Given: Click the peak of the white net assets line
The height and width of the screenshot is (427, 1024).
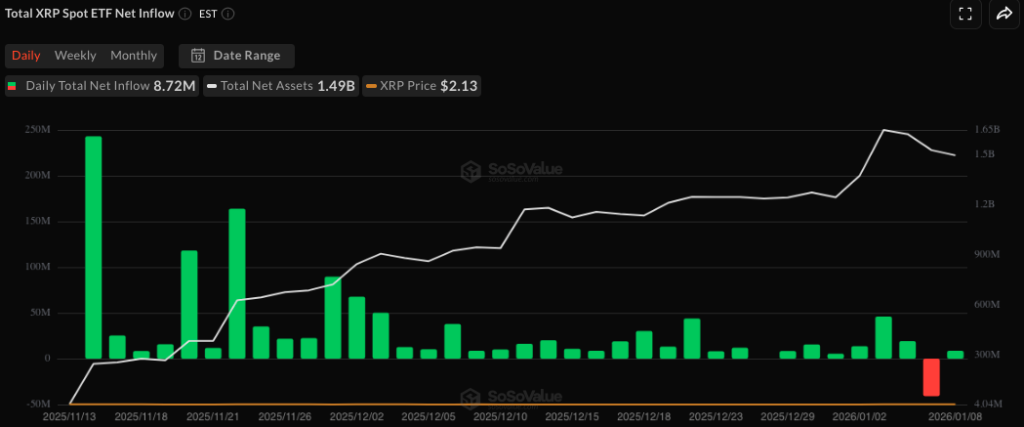Looking at the screenshot, I should 884,130.
